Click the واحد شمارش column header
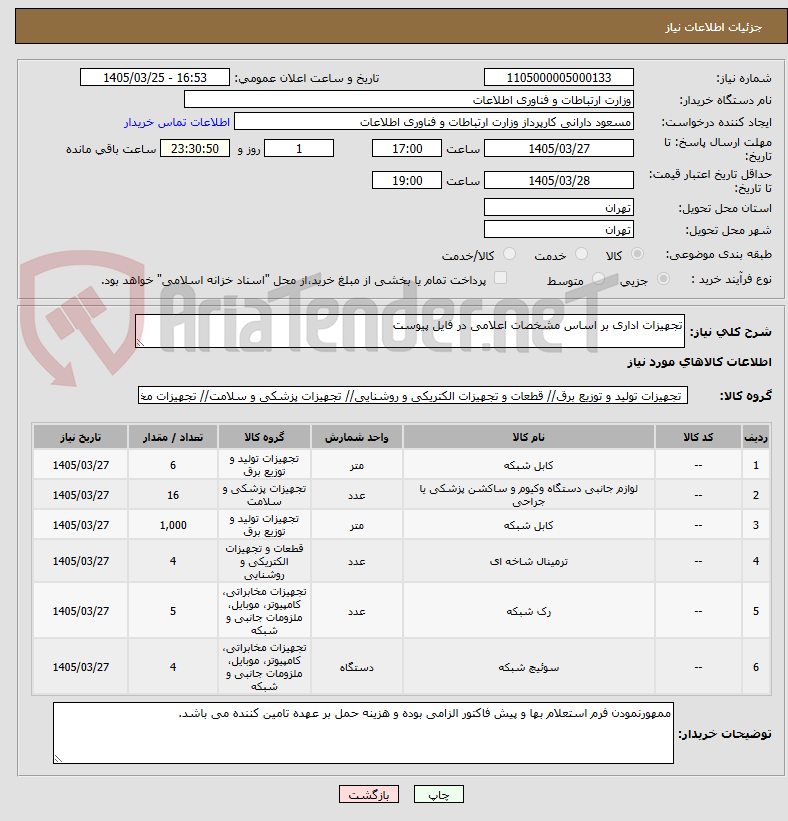This screenshot has height=821, width=788. click(x=357, y=437)
